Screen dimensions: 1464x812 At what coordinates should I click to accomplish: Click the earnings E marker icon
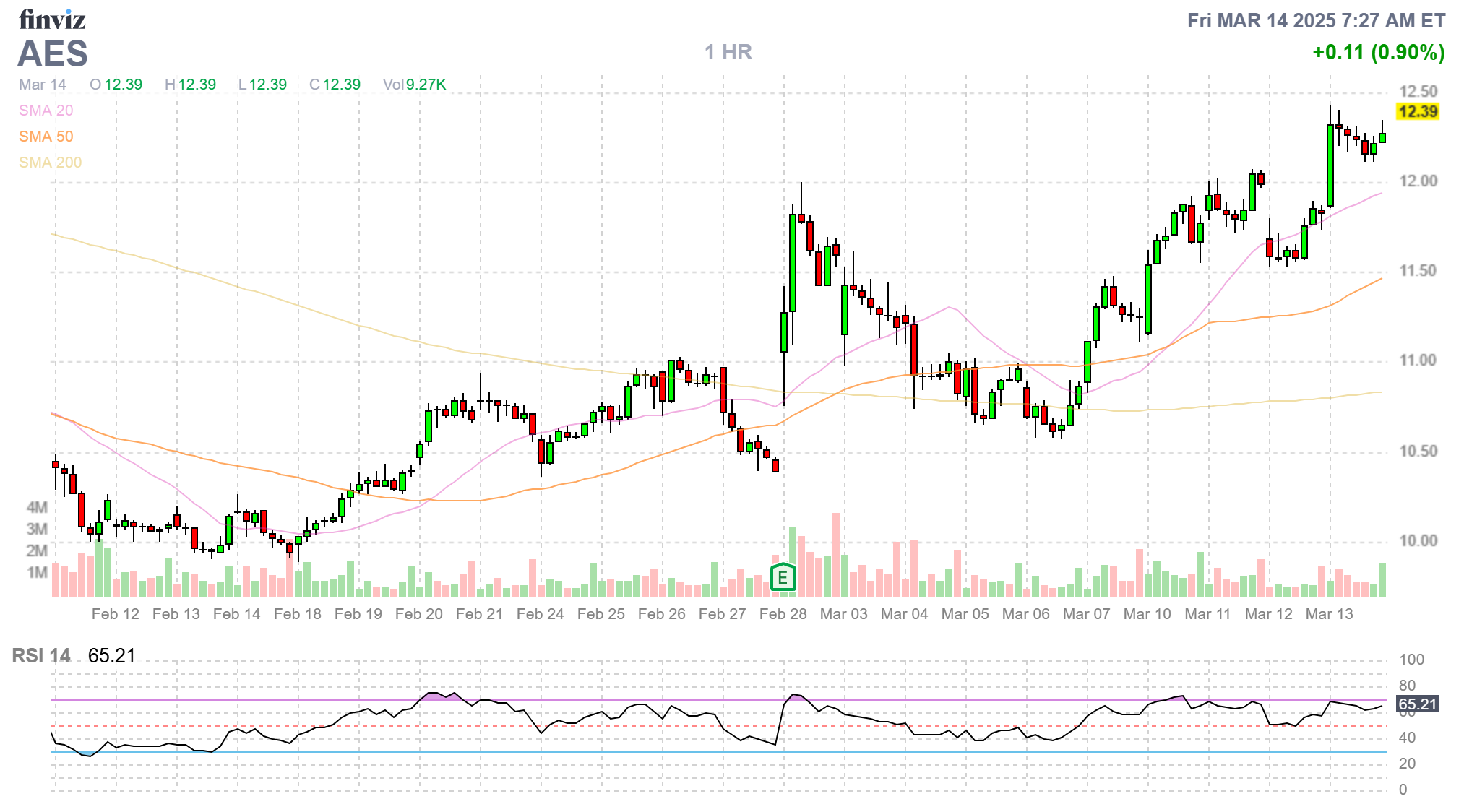pyautogui.click(x=783, y=577)
